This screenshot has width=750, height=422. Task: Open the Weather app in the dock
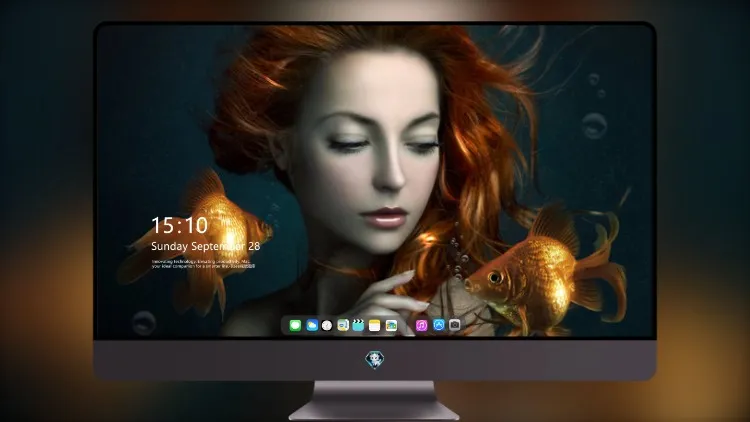click(x=312, y=325)
